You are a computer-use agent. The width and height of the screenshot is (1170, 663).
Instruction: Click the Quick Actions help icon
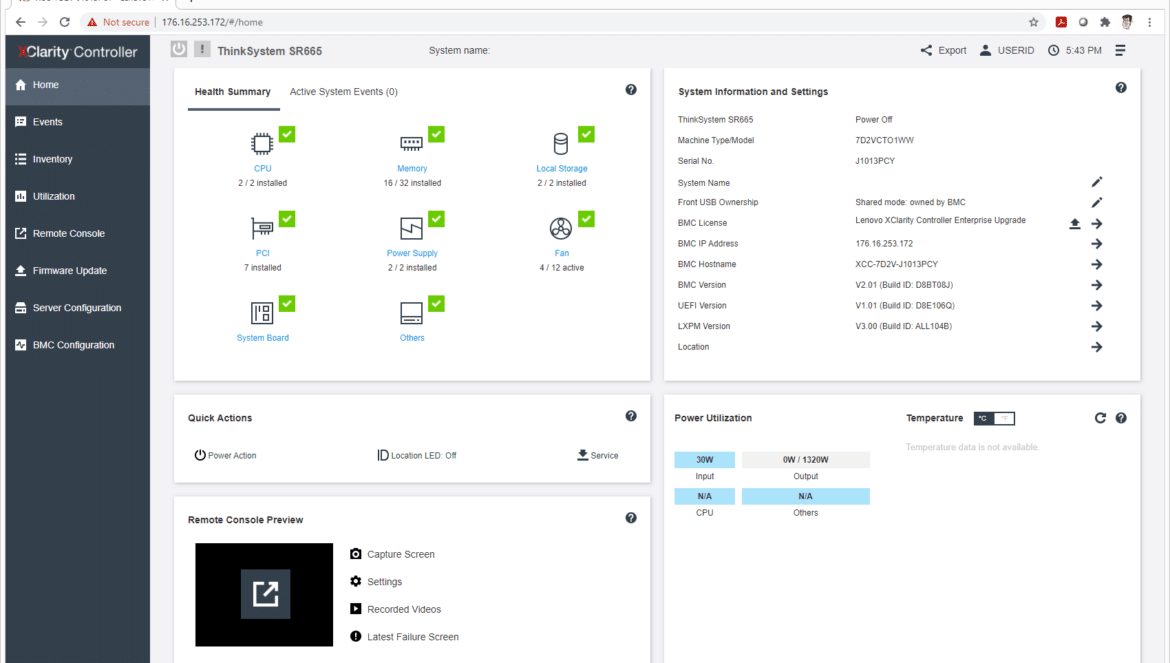pos(631,416)
